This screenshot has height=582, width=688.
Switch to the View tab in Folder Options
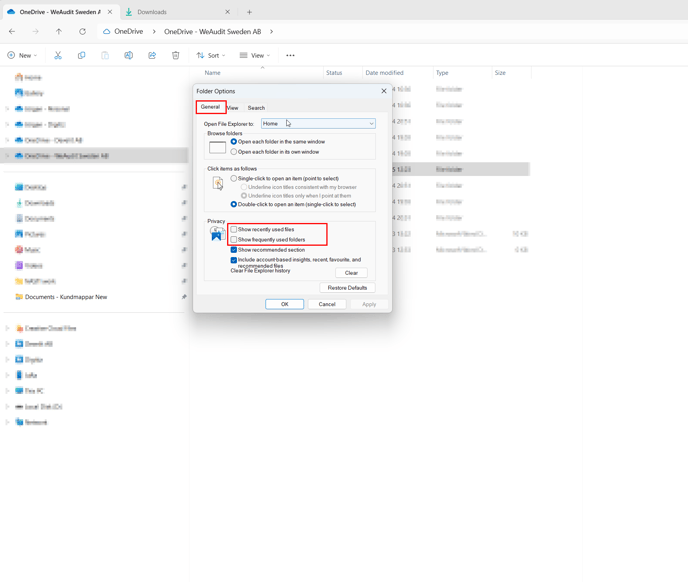point(233,108)
